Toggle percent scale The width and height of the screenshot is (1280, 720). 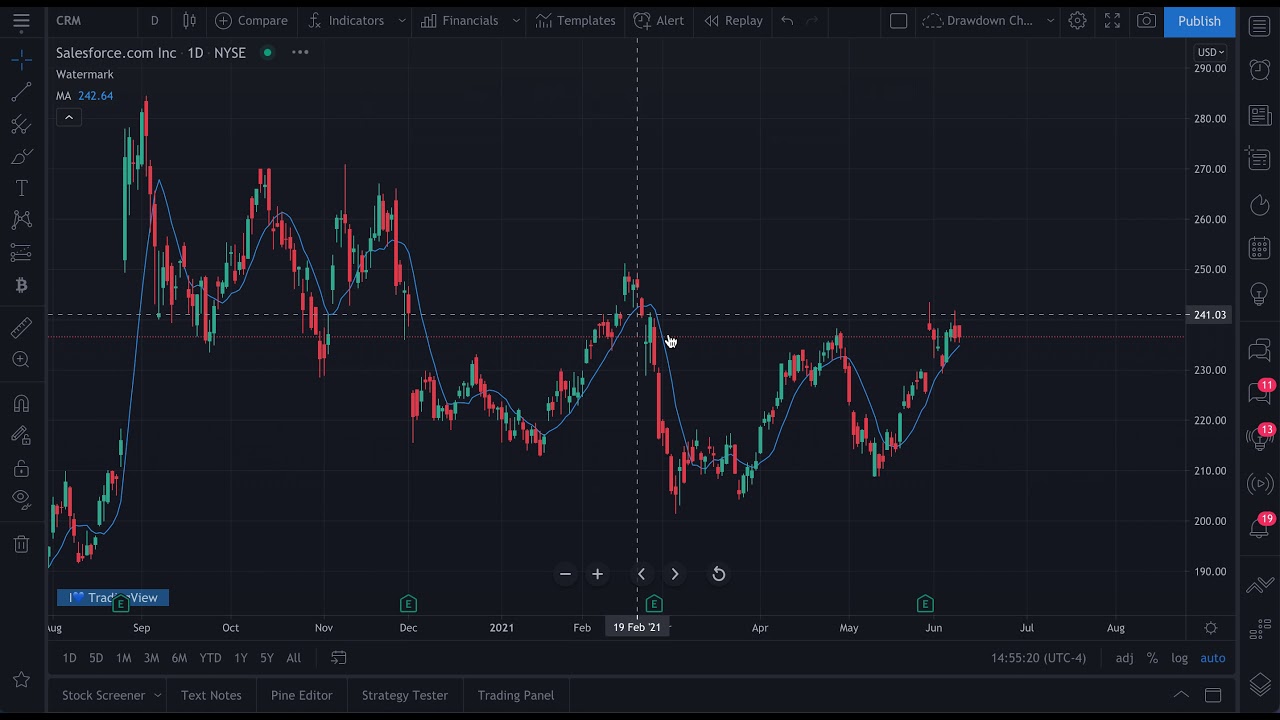coord(1152,657)
